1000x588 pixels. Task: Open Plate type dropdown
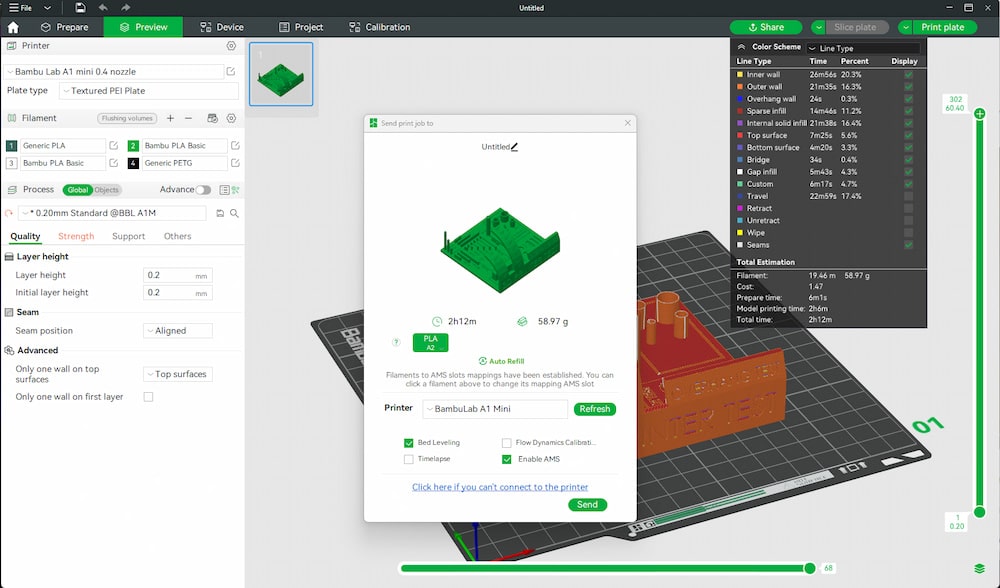click(x=149, y=91)
